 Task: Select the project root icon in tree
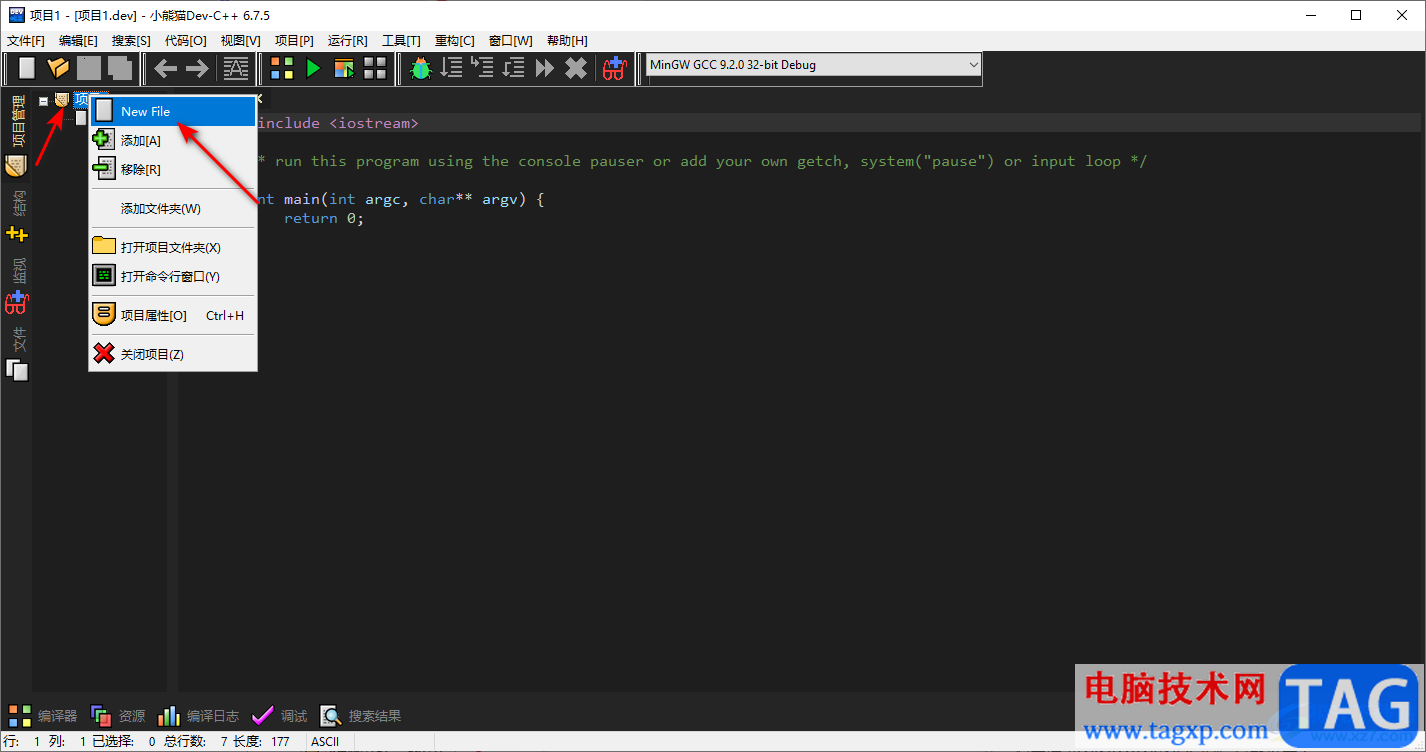[62, 100]
